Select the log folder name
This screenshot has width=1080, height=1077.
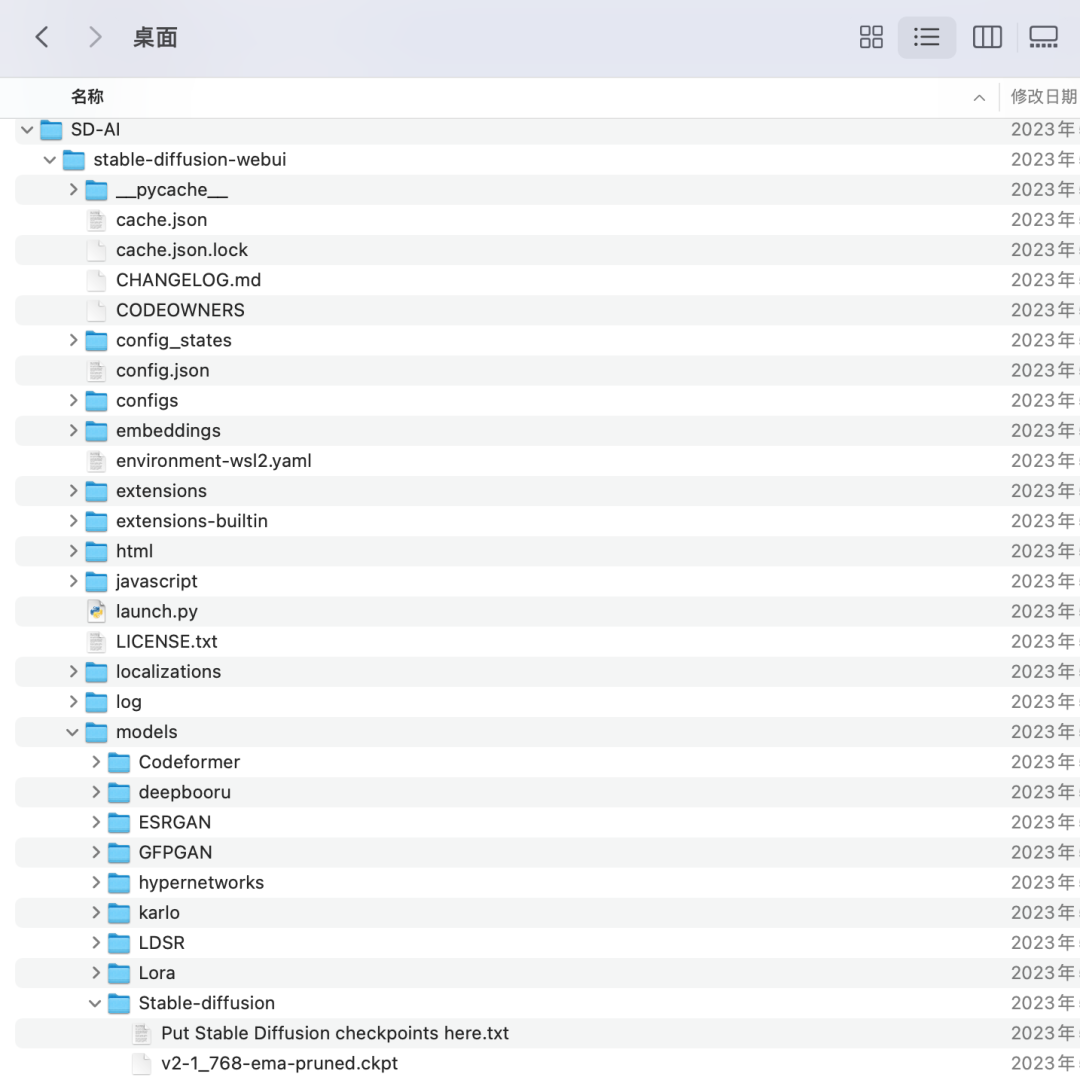pos(129,702)
